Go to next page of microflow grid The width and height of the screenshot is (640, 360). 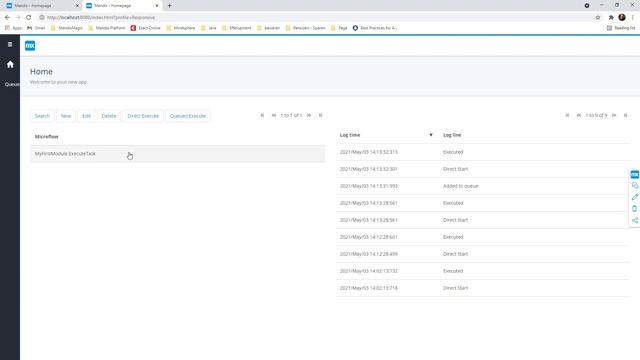tap(309, 116)
